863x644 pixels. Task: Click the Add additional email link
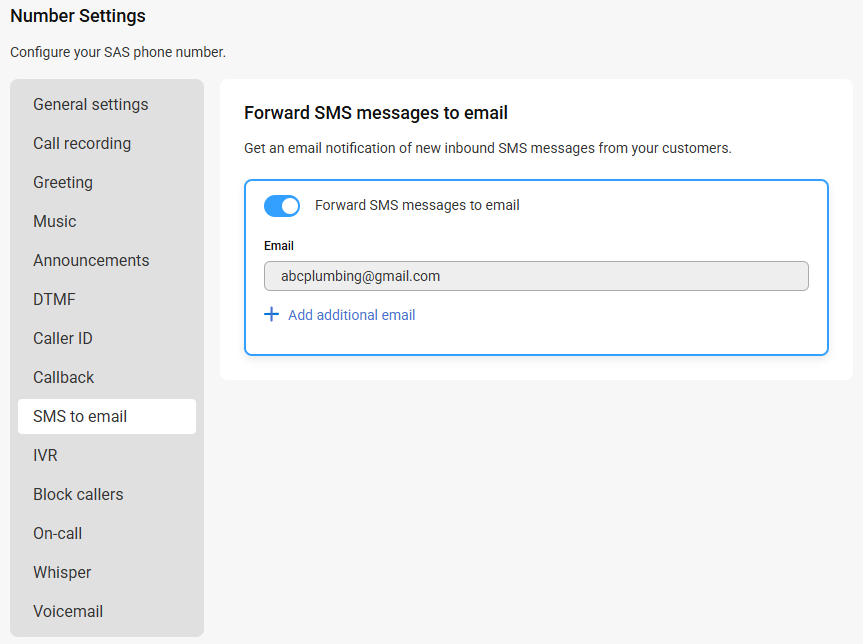352,315
